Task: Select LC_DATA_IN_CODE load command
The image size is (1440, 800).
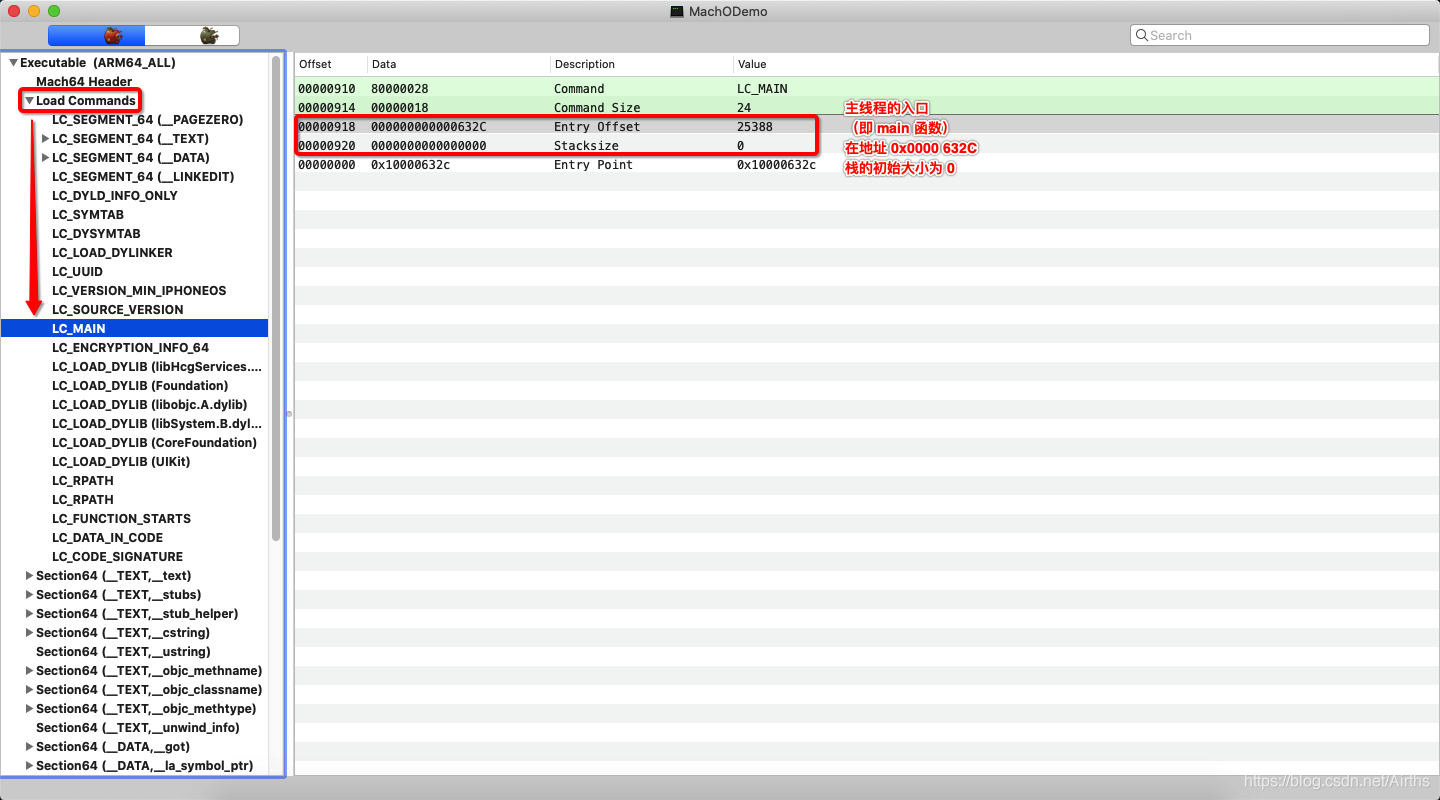Action: tap(107, 538)
